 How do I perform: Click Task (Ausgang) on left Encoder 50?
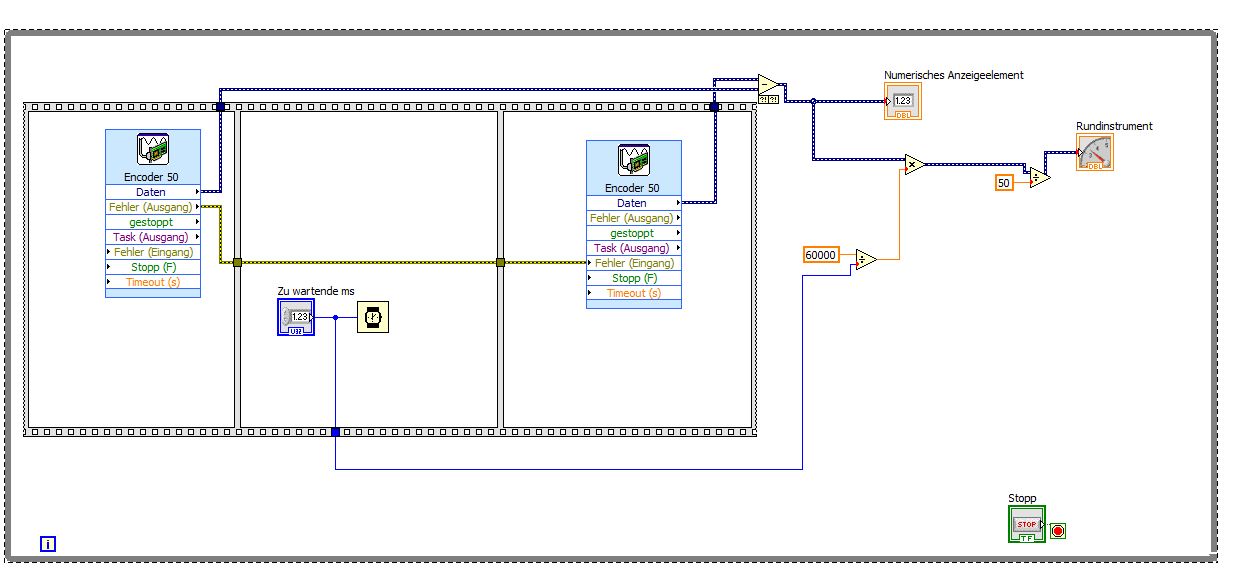tap(153, 237)
